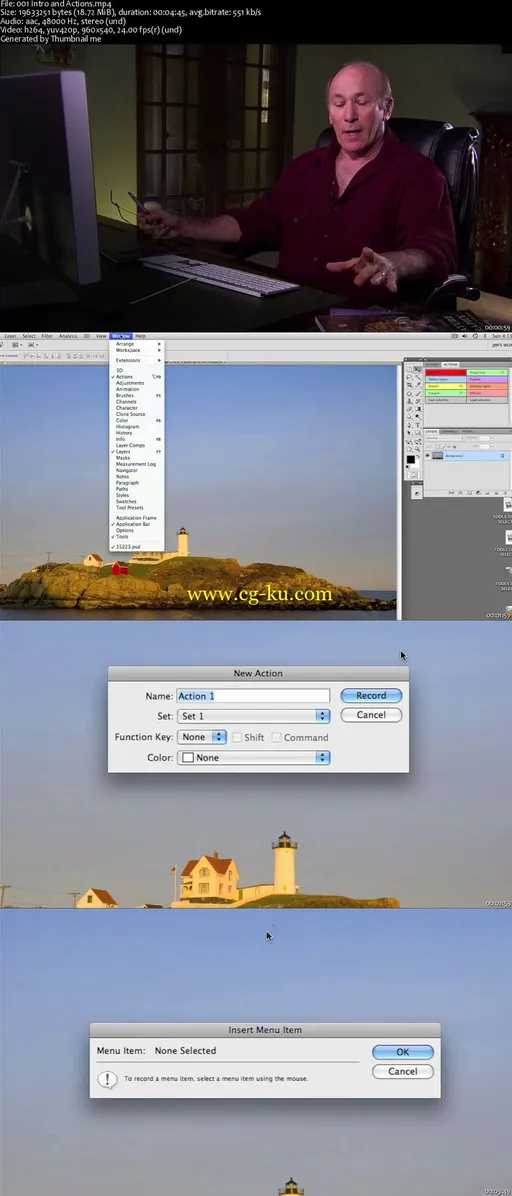Click the macOS volume icon
Viewport: 512px width, 1196px height.
click(465, 336)
